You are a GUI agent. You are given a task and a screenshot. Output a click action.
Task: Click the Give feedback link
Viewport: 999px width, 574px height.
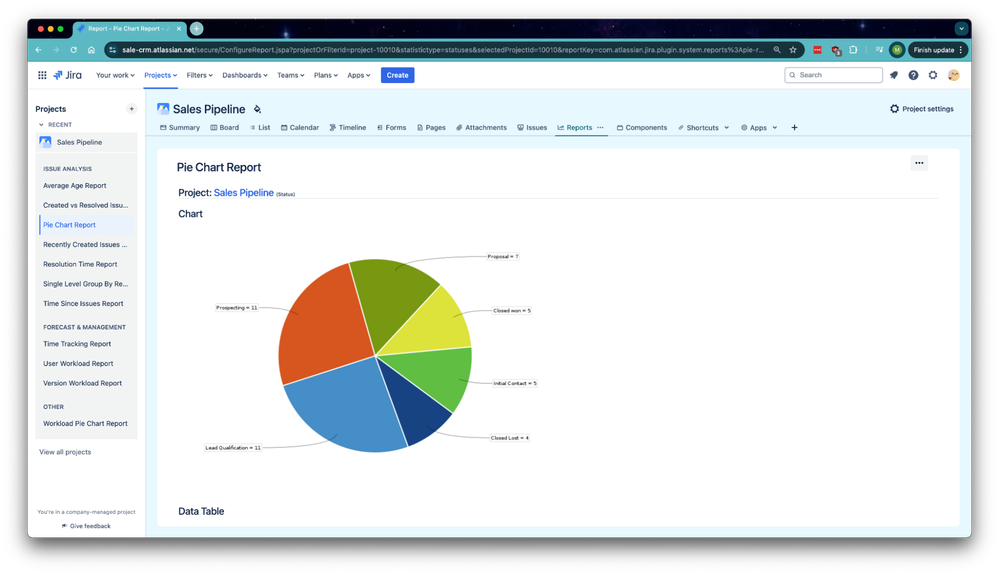pos(87,526)
